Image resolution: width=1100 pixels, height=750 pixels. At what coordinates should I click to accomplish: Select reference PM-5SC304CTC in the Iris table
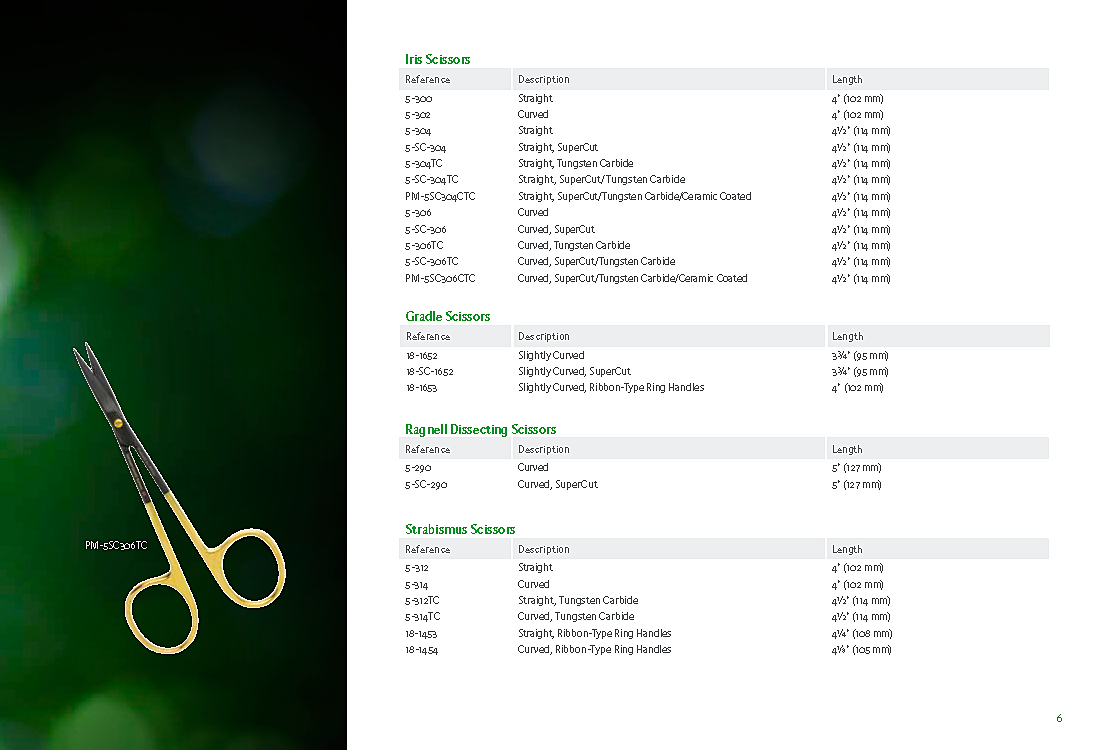click(440, 197)
